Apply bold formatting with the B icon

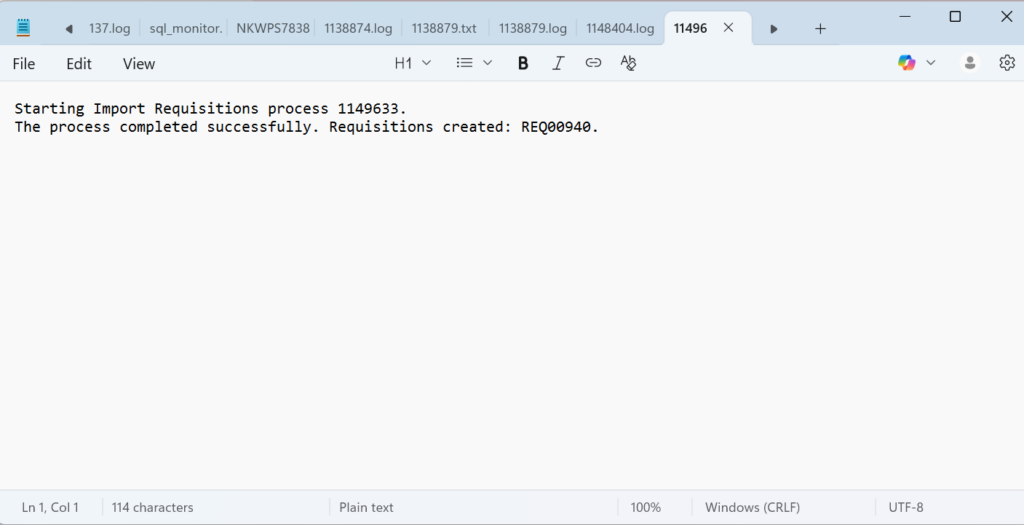[523, 63]
